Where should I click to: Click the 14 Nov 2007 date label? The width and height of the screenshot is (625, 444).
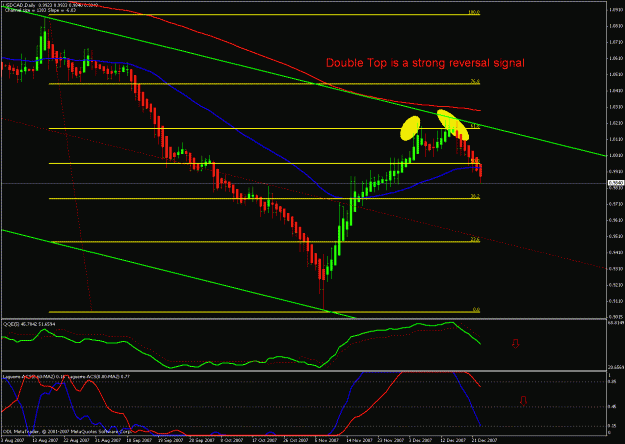[358, 440]
